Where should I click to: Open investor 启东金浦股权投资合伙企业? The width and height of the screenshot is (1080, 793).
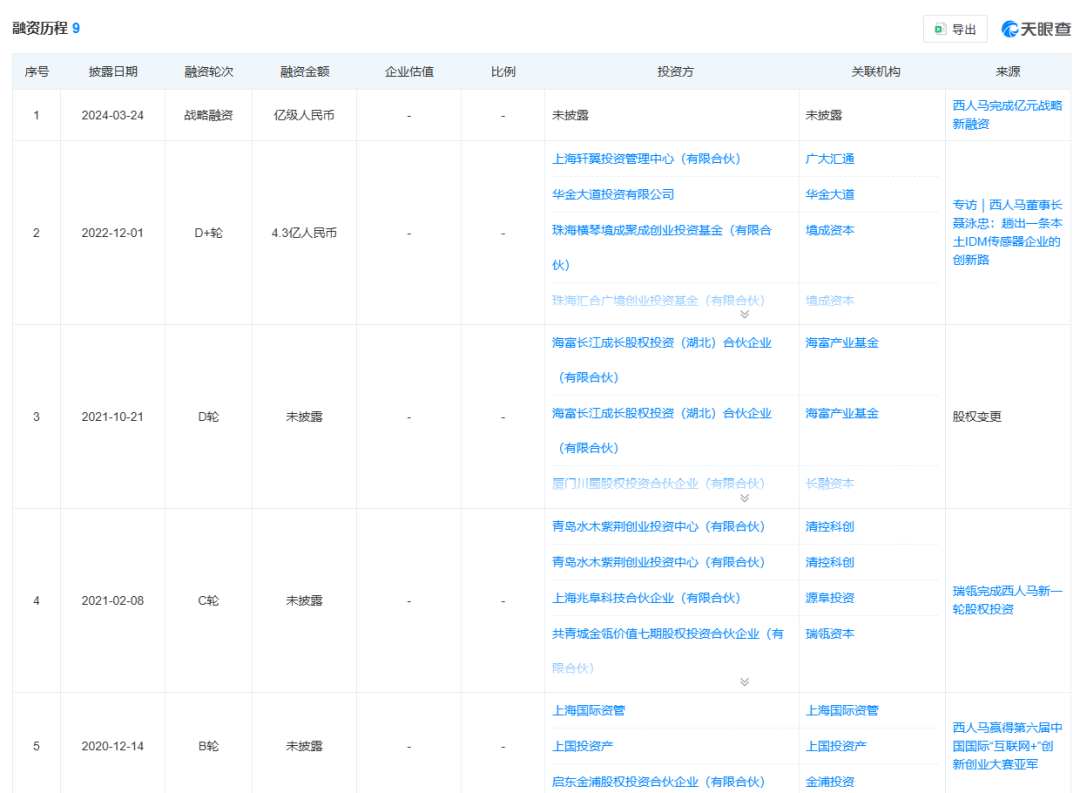click(x=658, y=782)
